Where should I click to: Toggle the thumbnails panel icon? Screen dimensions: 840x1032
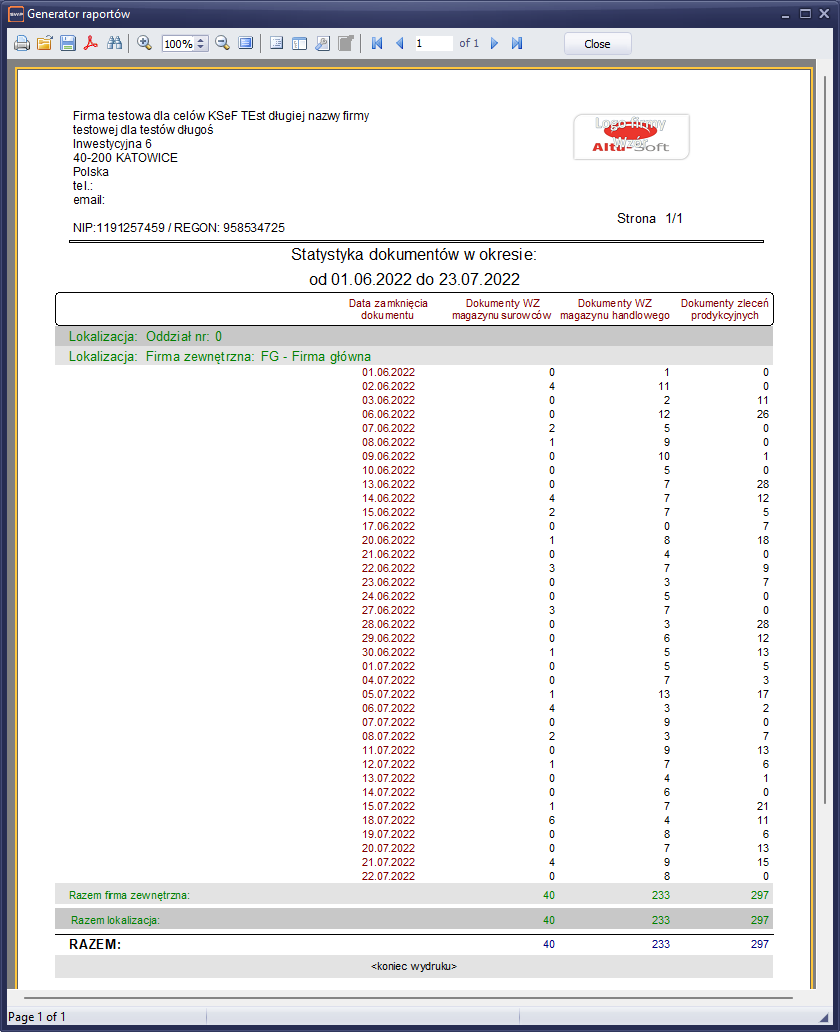pos(299,44)
